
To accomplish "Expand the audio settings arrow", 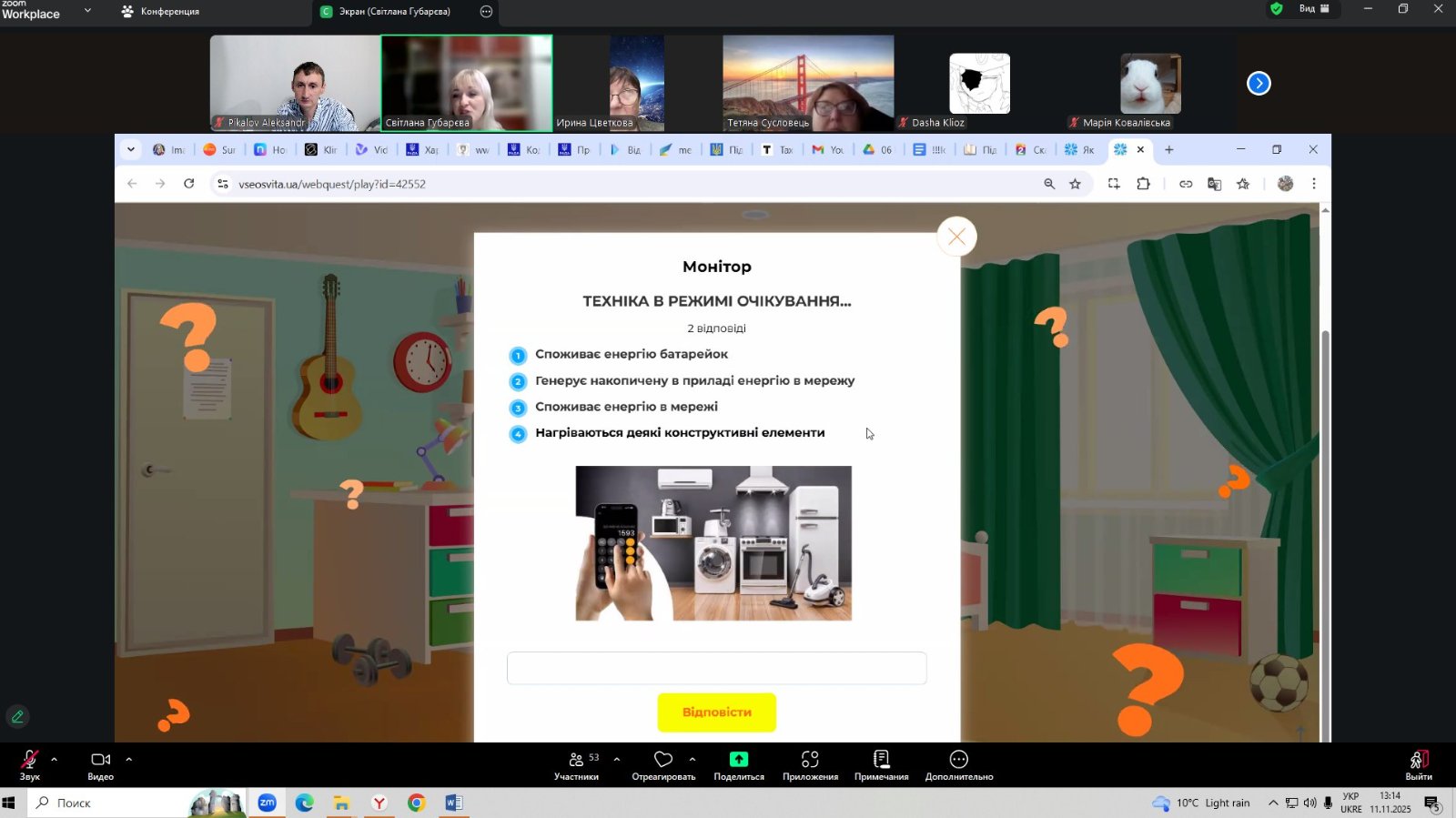I will point(54,759).
